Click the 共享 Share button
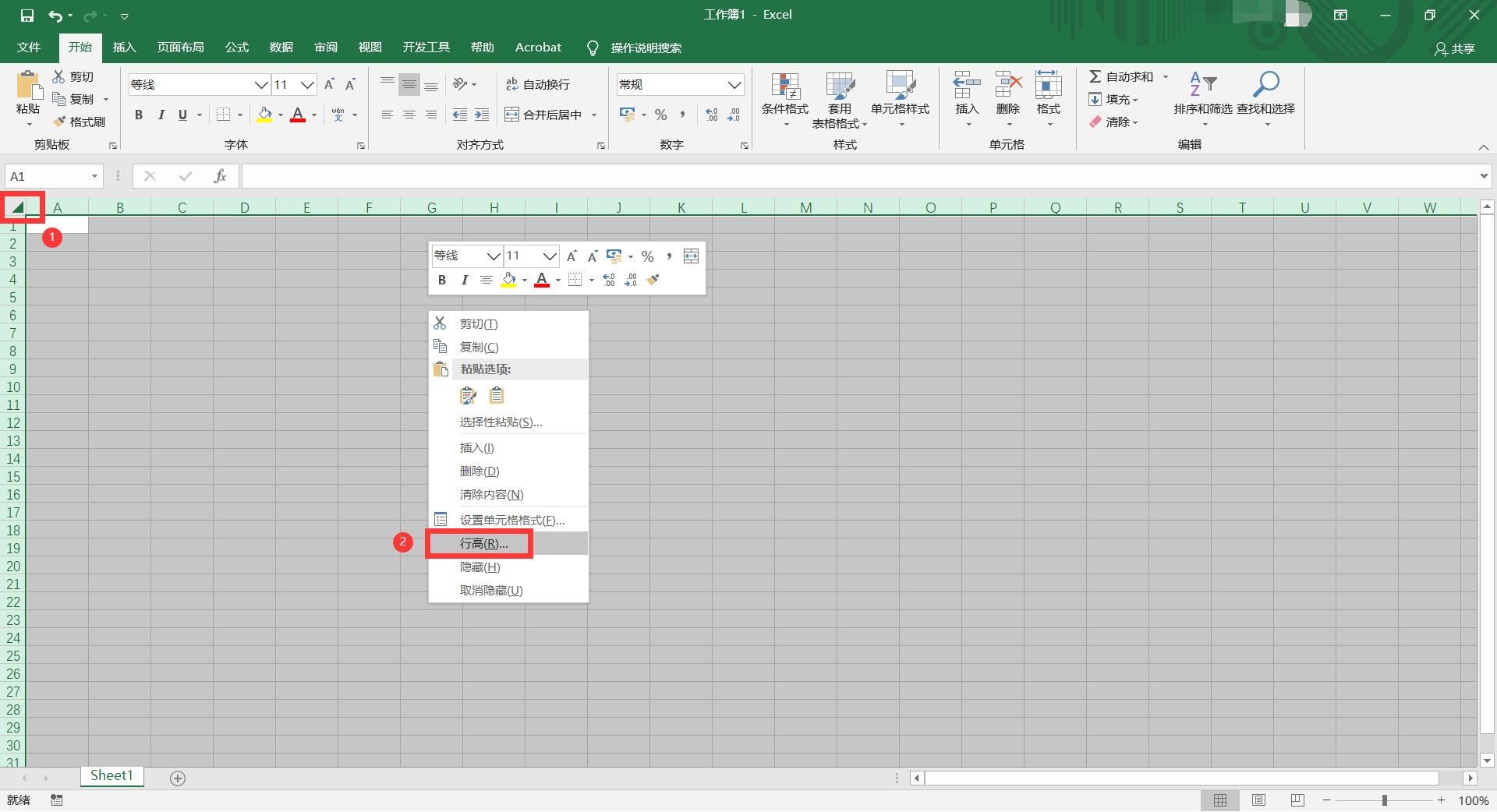 point(1455,48)
